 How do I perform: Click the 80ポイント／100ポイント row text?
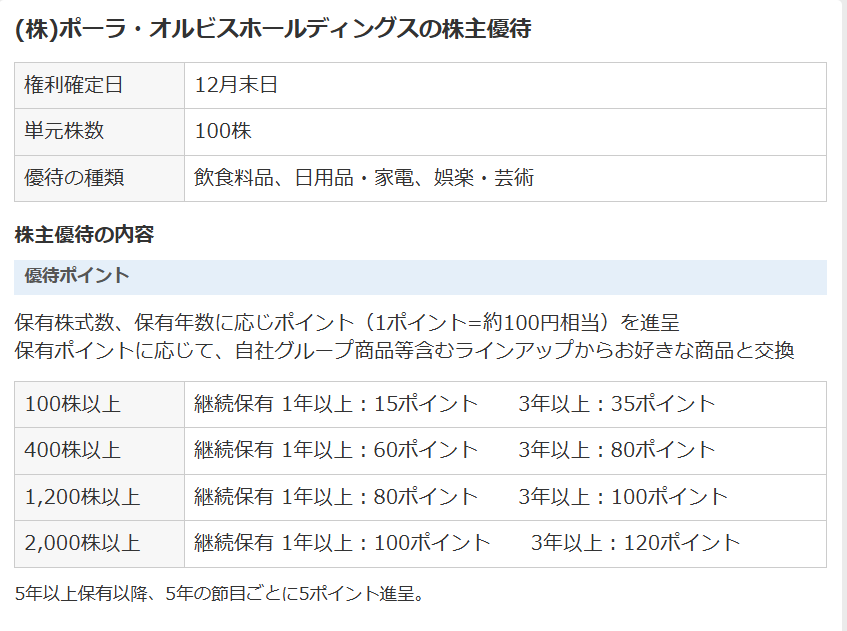click(x=461, y=497)
